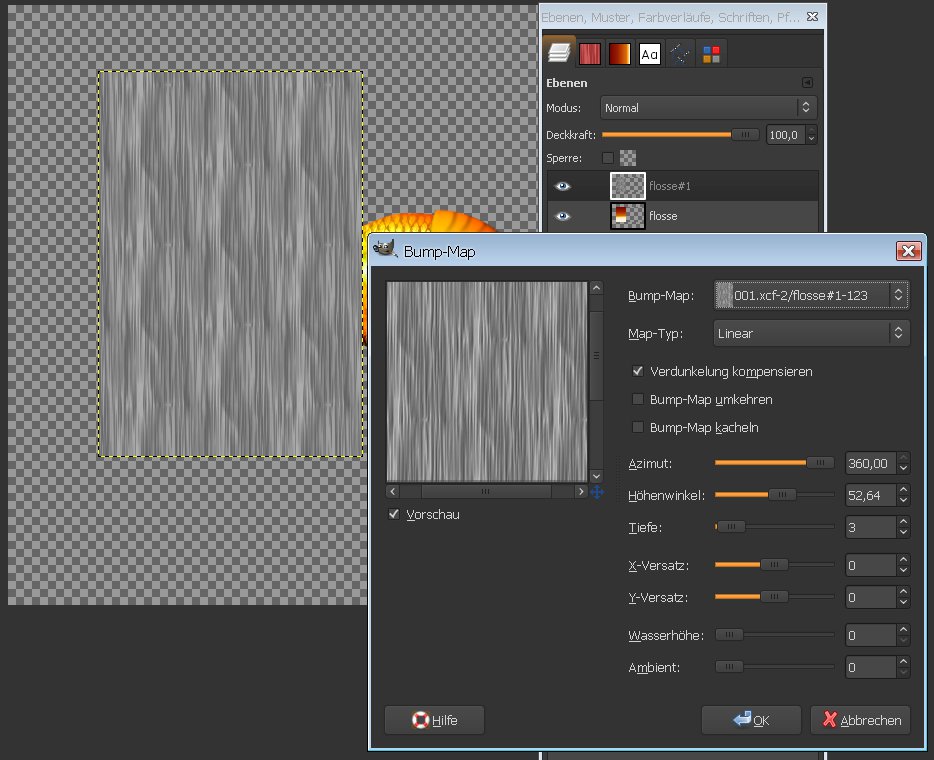Enable Bump-Map kacheln checkbox
This screenshot has height=760, width=934.
[x=638, y=427]
